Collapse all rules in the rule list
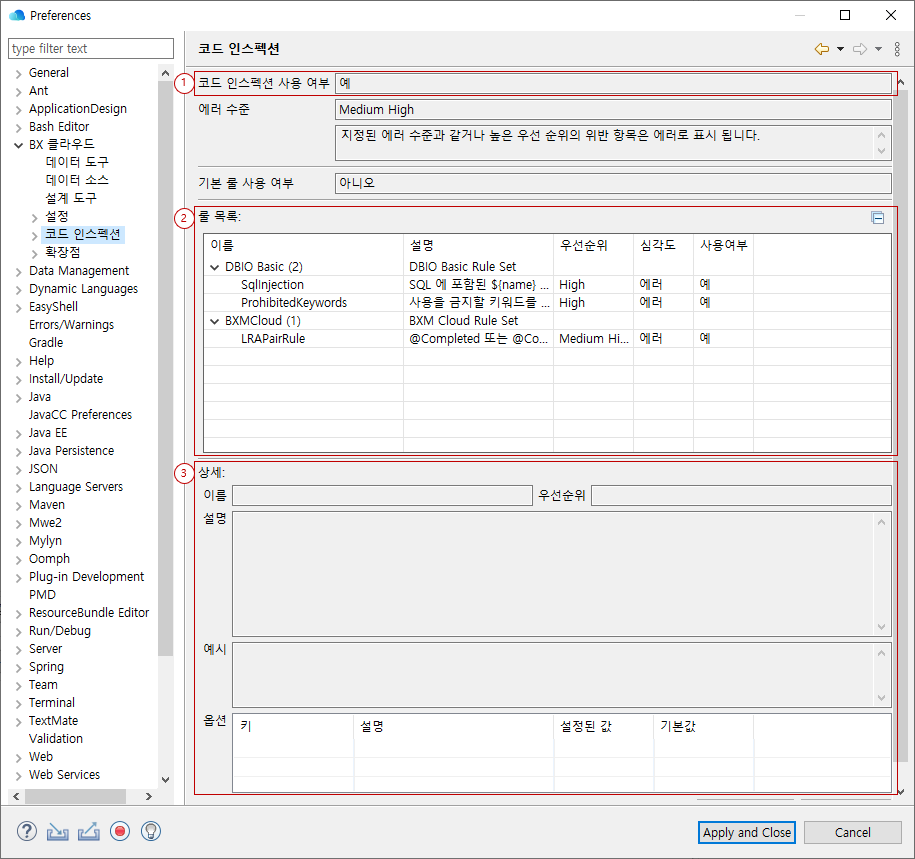 pos(877,217)
